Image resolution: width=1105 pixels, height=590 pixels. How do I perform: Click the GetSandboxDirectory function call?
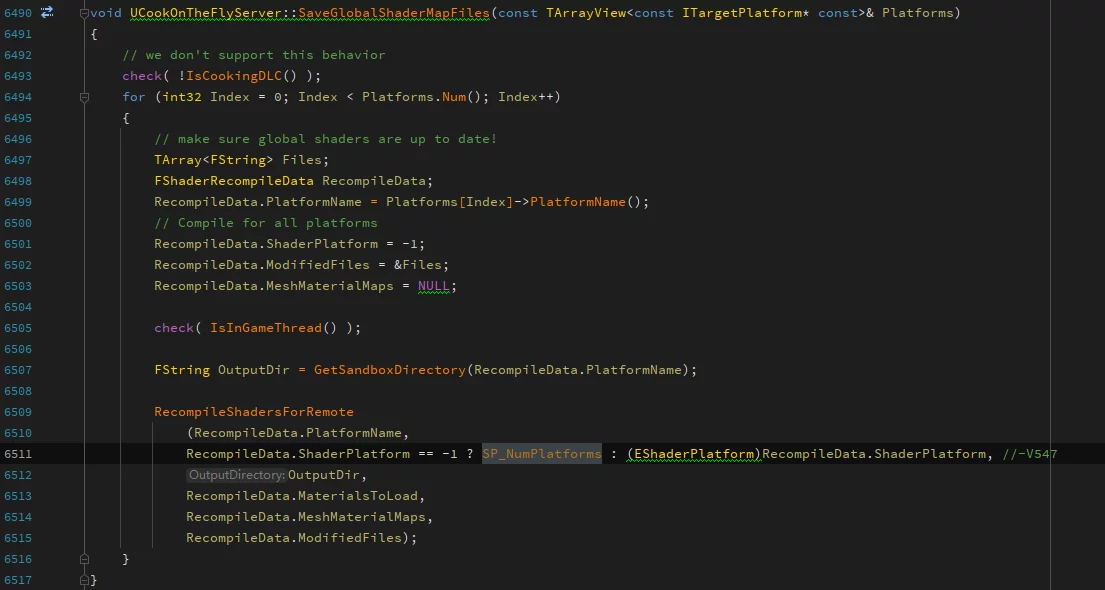(390, 370)
